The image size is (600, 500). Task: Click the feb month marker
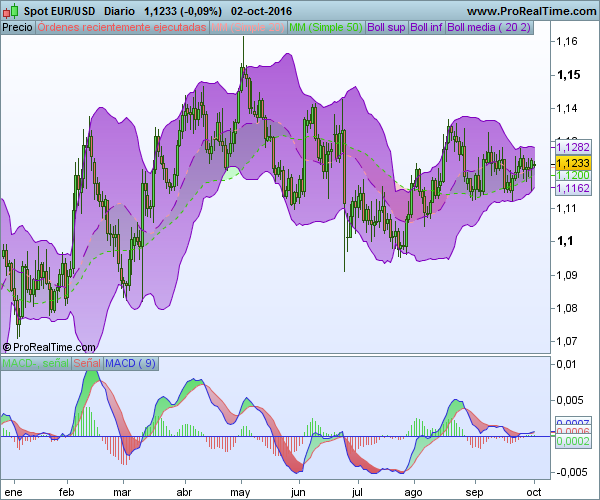click(x=67, y=492)
